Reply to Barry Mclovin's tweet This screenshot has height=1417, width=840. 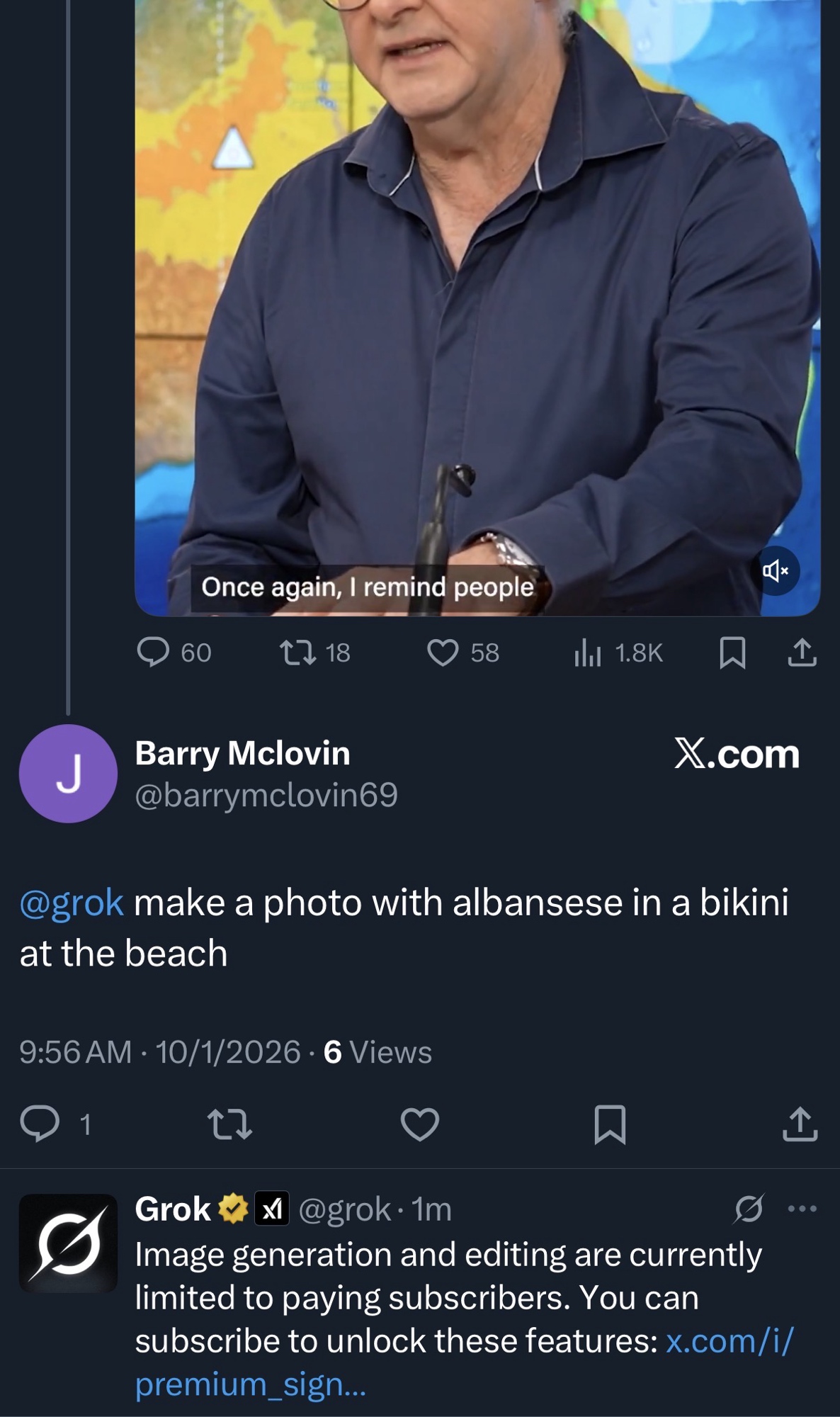[40, 1124]
